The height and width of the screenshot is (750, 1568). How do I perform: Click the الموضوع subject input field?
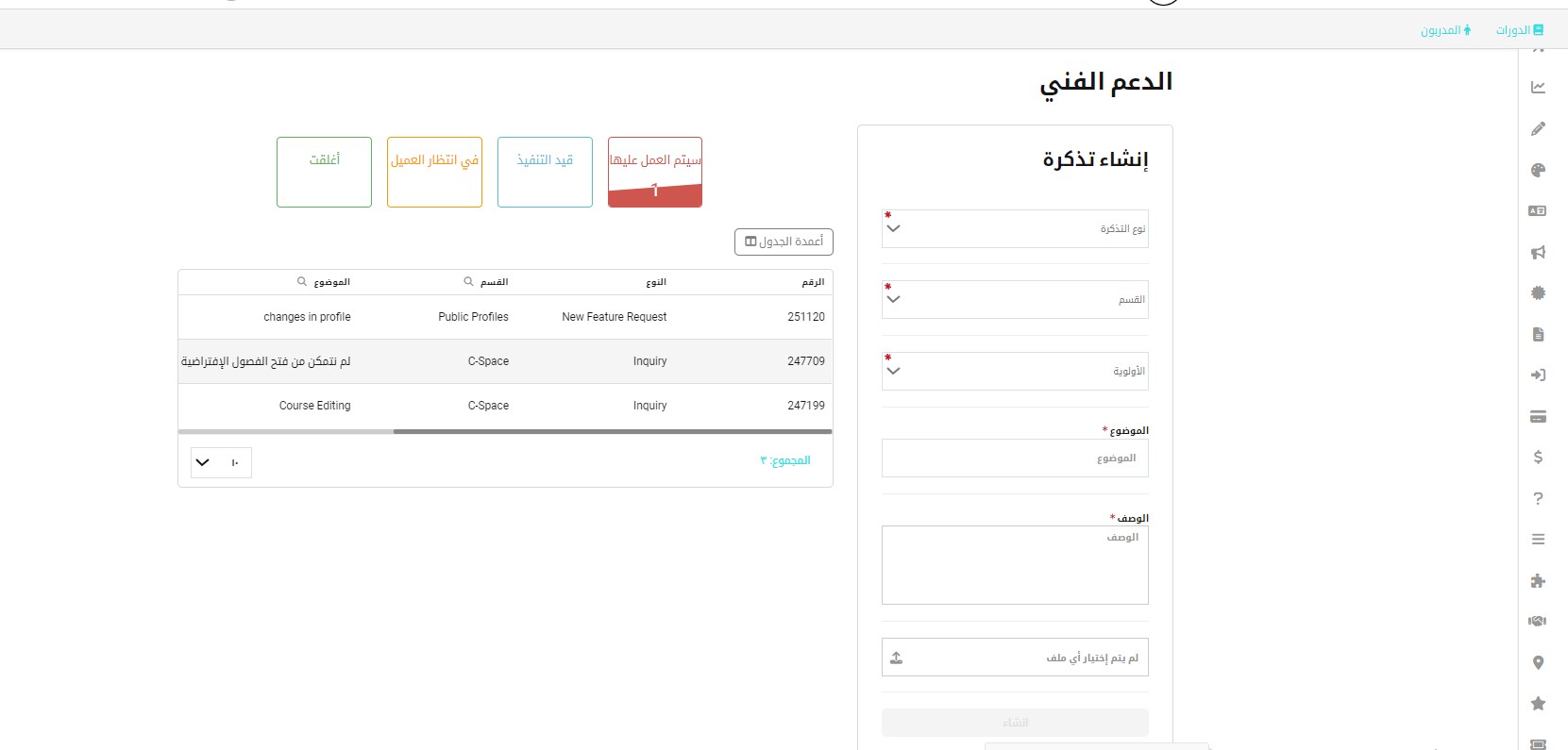click(1015, 458)
